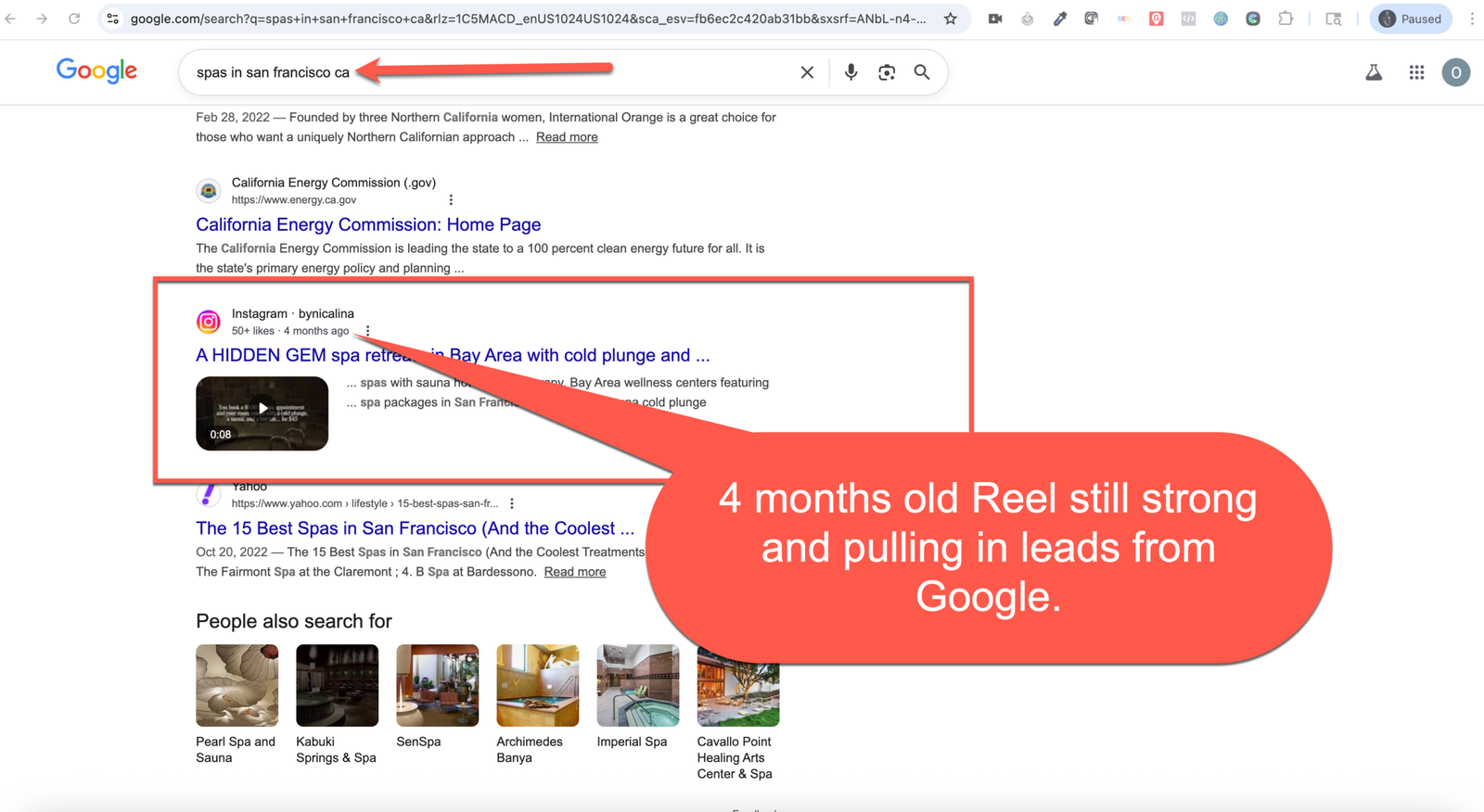Open Google Lens image search
The width and height of the screenshot is (1484, 812).
point(887,72)
